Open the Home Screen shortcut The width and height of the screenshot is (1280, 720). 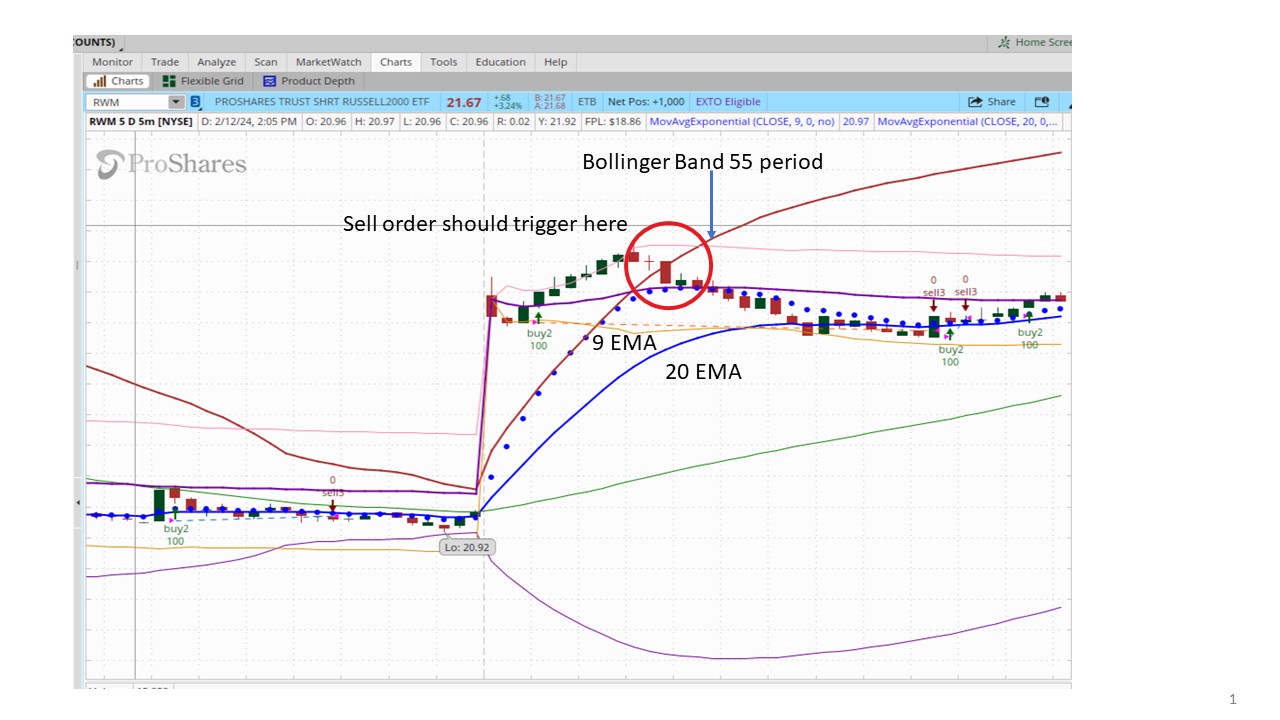(1034, 43)
